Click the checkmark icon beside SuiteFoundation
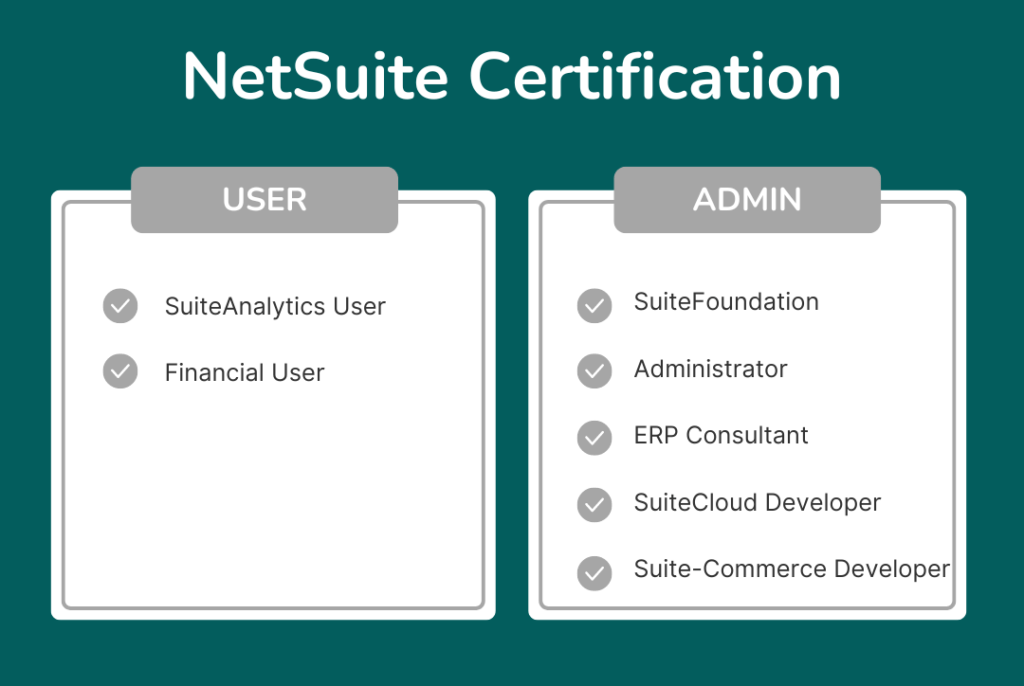 [594, 306]
